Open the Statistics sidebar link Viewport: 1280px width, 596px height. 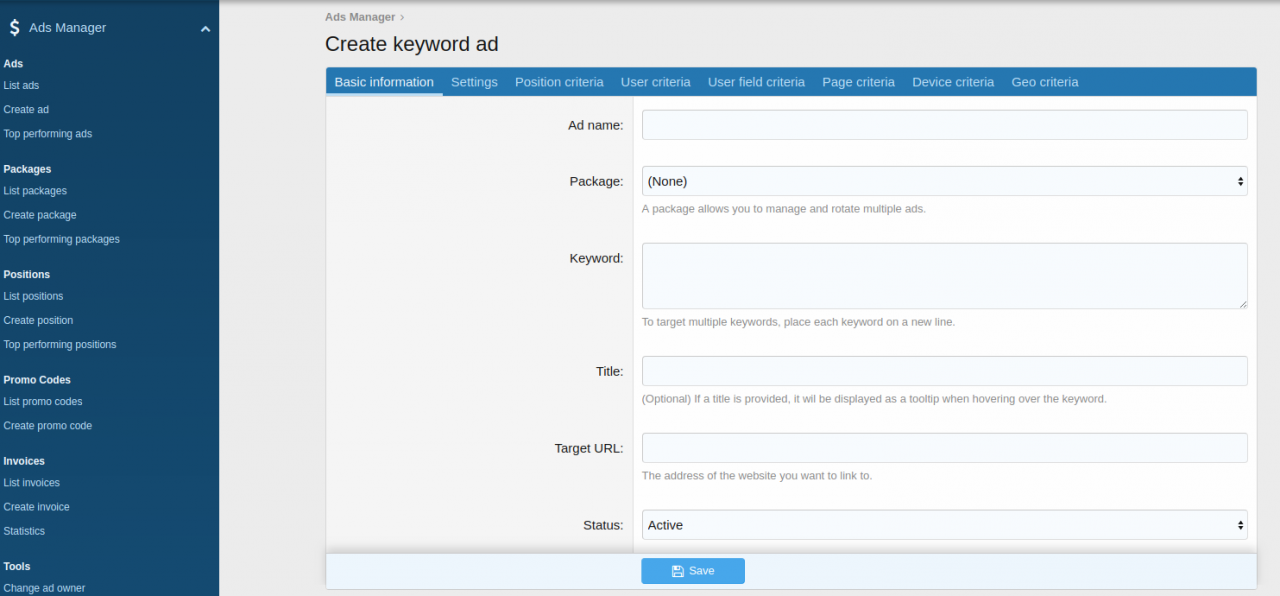24,531
